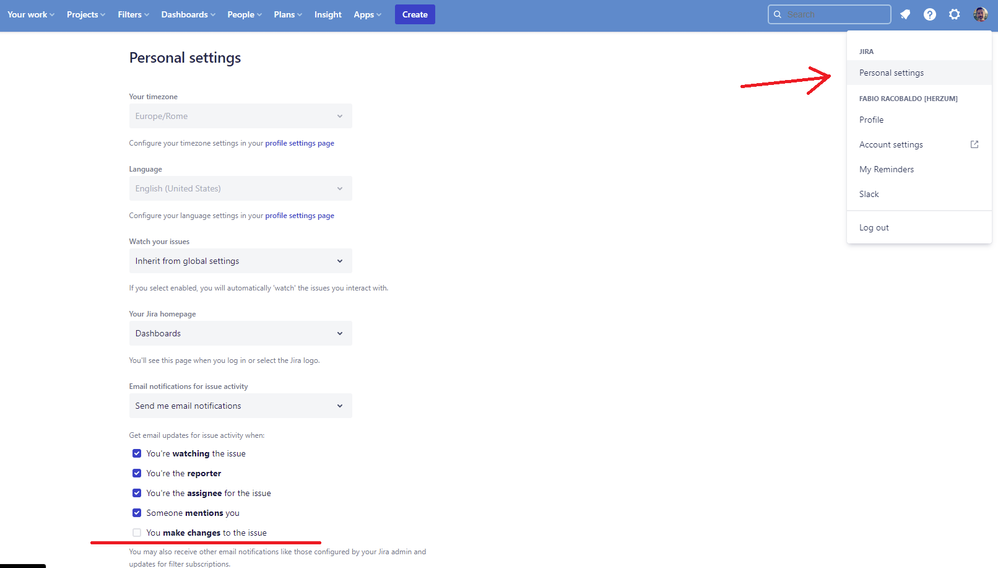The image size is (998, 568).
Task: Uncheck Someone mentions you checkbox
Action: (137, 513)
